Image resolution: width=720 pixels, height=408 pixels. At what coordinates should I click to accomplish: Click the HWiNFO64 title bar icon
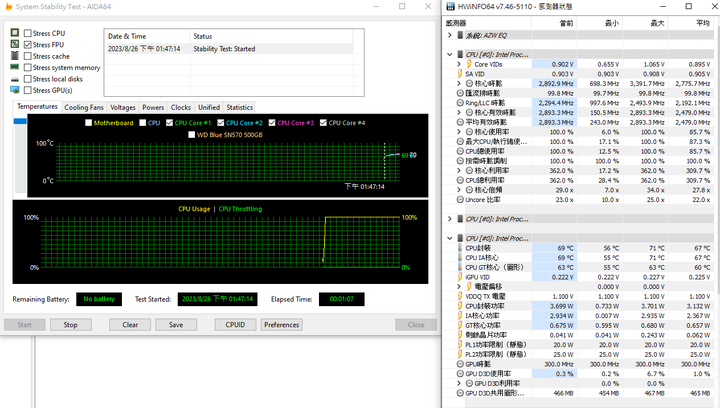click(450, 6)
